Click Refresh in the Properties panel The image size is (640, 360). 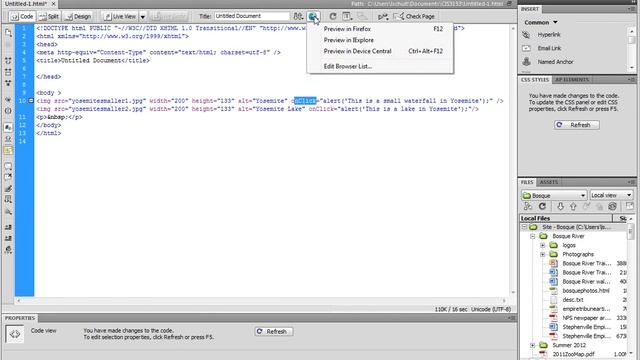pyautogui.click(x=273, y=331)
